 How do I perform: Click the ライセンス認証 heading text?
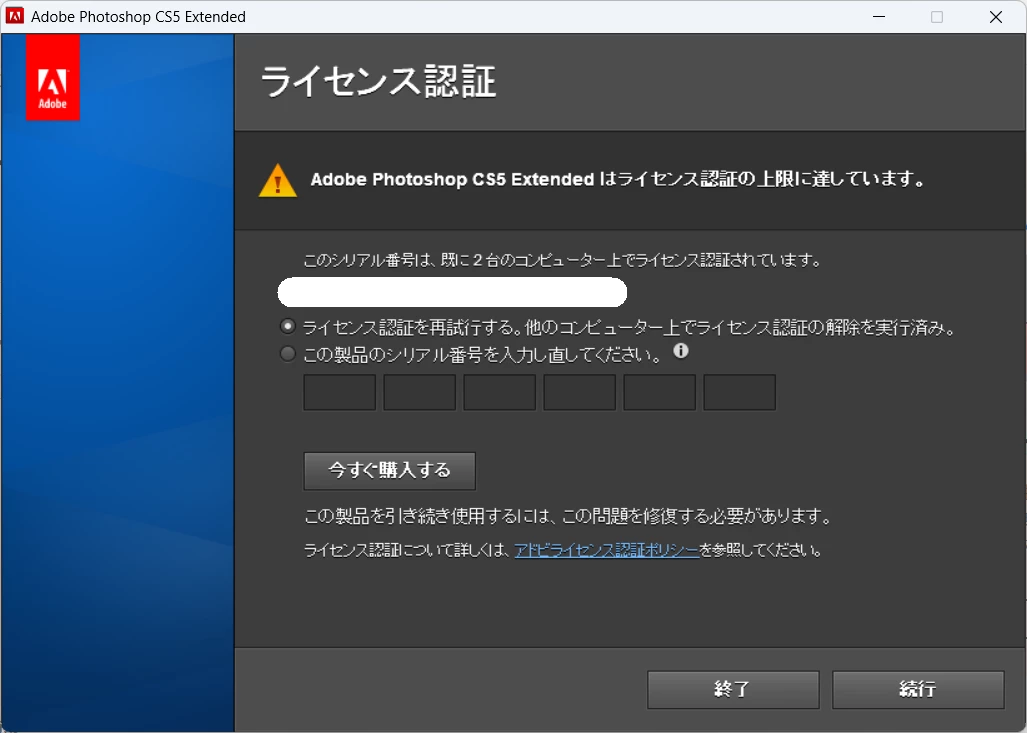(378, 82)
